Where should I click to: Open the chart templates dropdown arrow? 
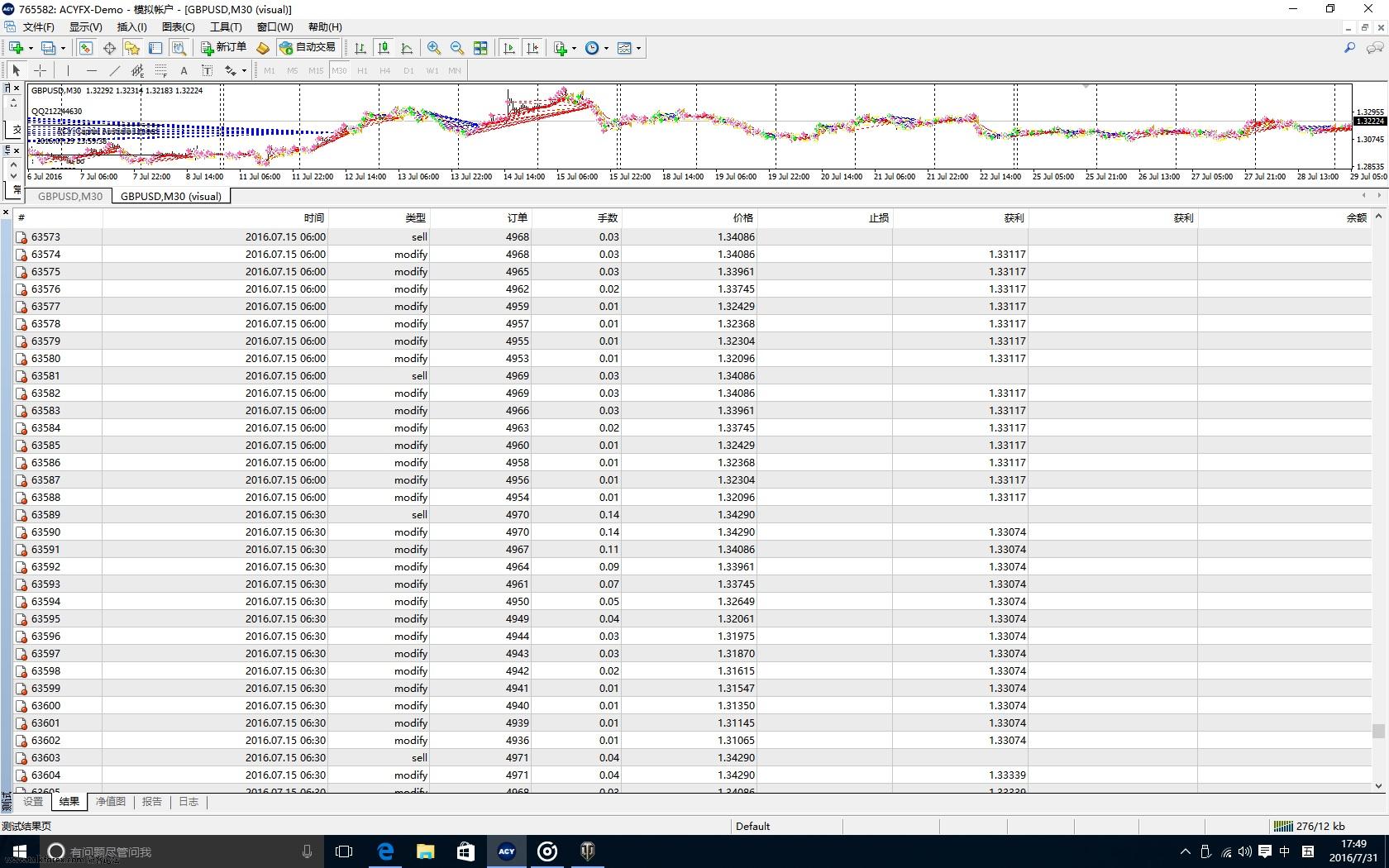point(638,48)
